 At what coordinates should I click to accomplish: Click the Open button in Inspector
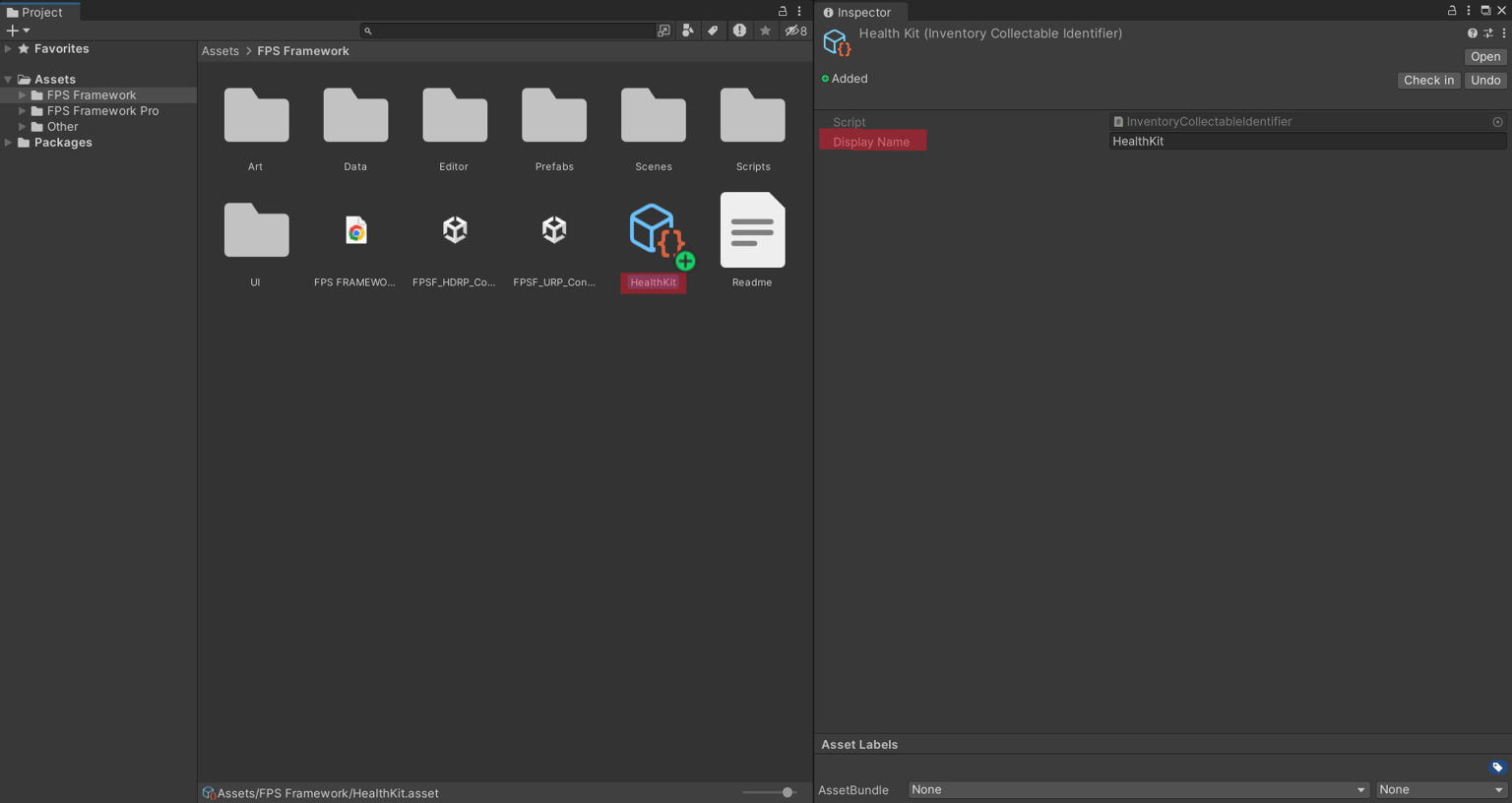(1485, 57)
